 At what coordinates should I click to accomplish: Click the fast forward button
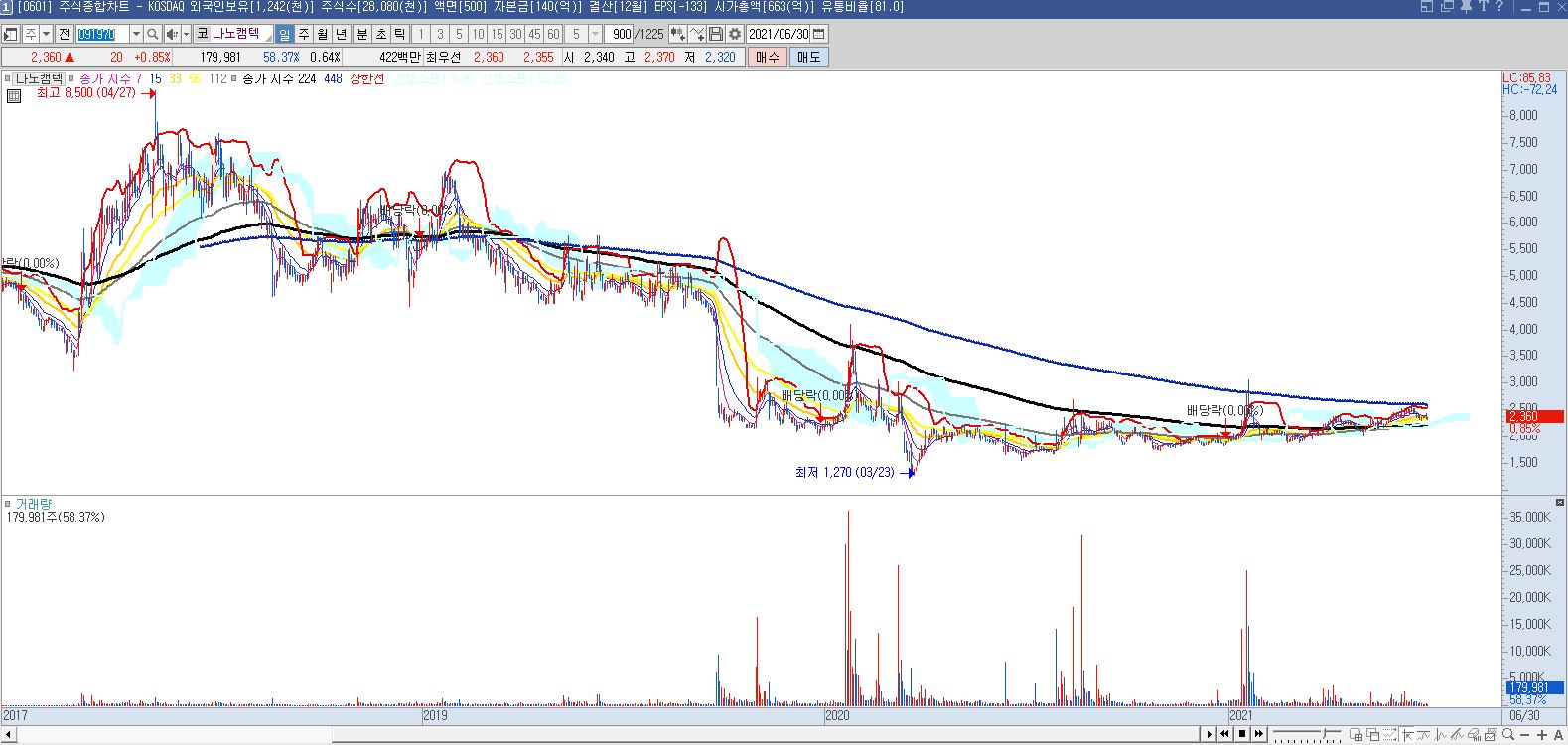[x=1259, y=734]
